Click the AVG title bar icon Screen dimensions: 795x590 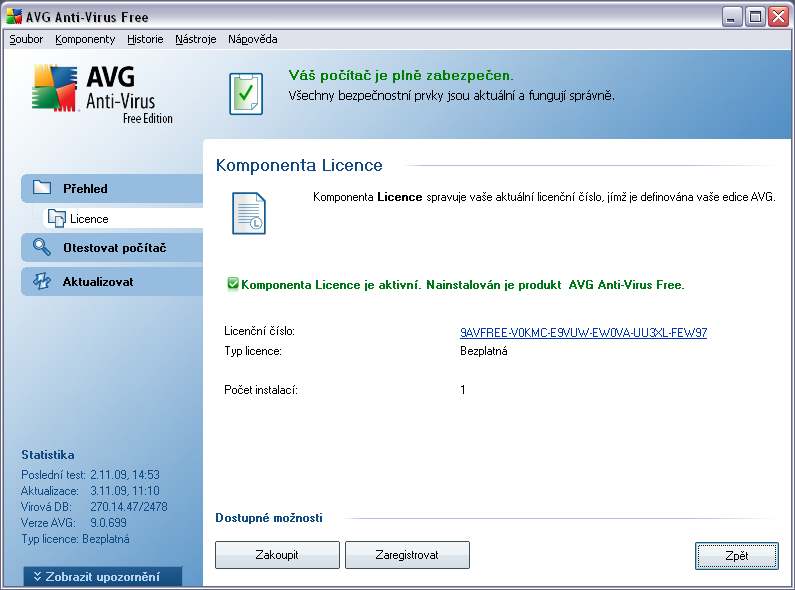click(x=14, y=17)
